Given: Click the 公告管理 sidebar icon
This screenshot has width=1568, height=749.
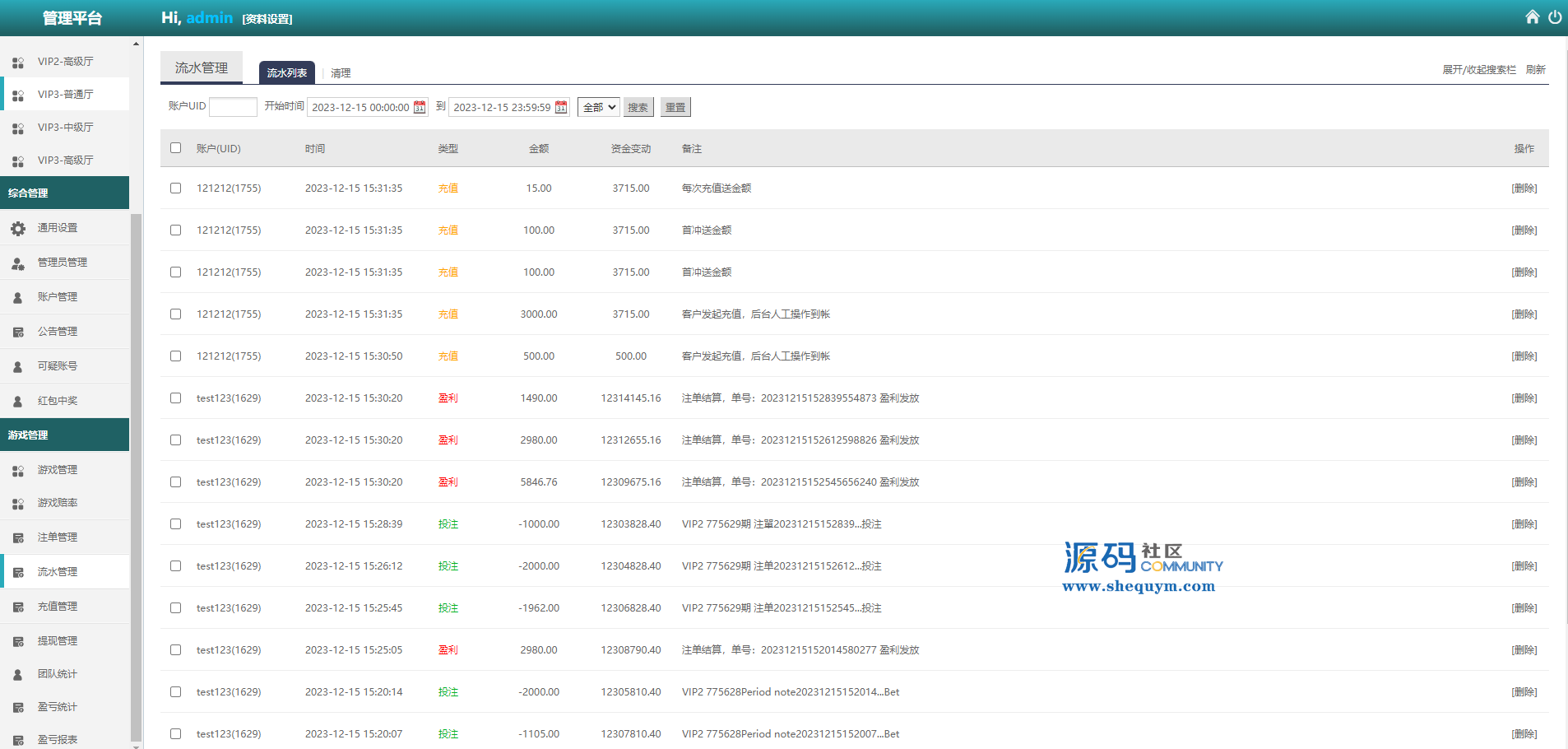Looking at the screenshot, I should coord(18,333).
